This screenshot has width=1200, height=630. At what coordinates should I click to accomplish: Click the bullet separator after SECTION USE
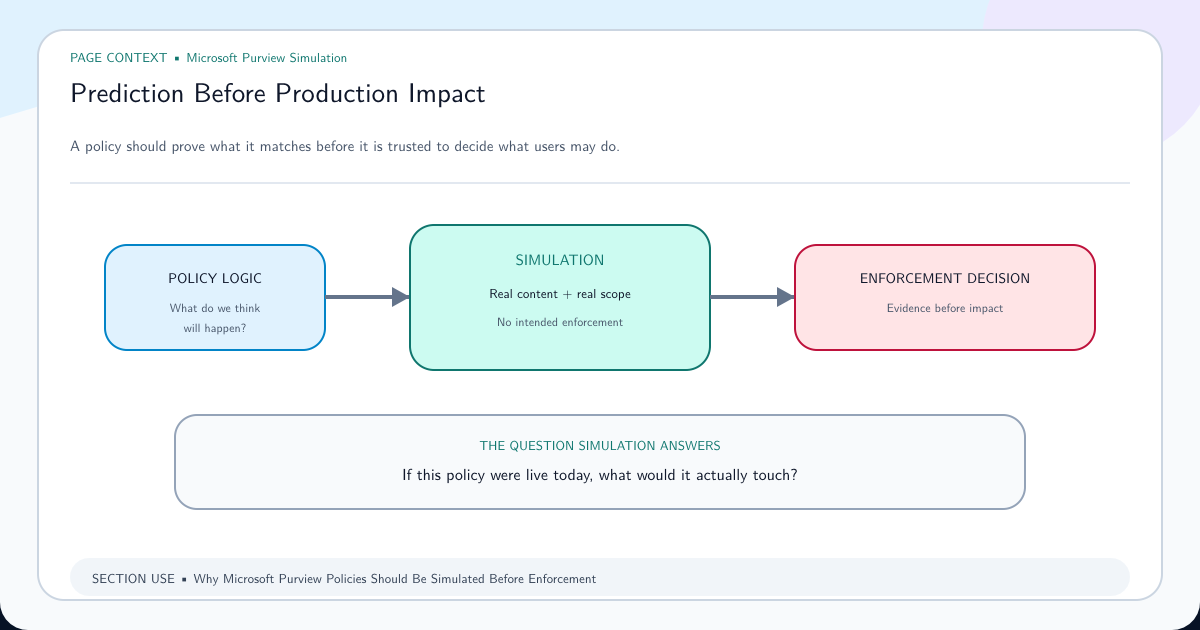click(x=184, y=579)
